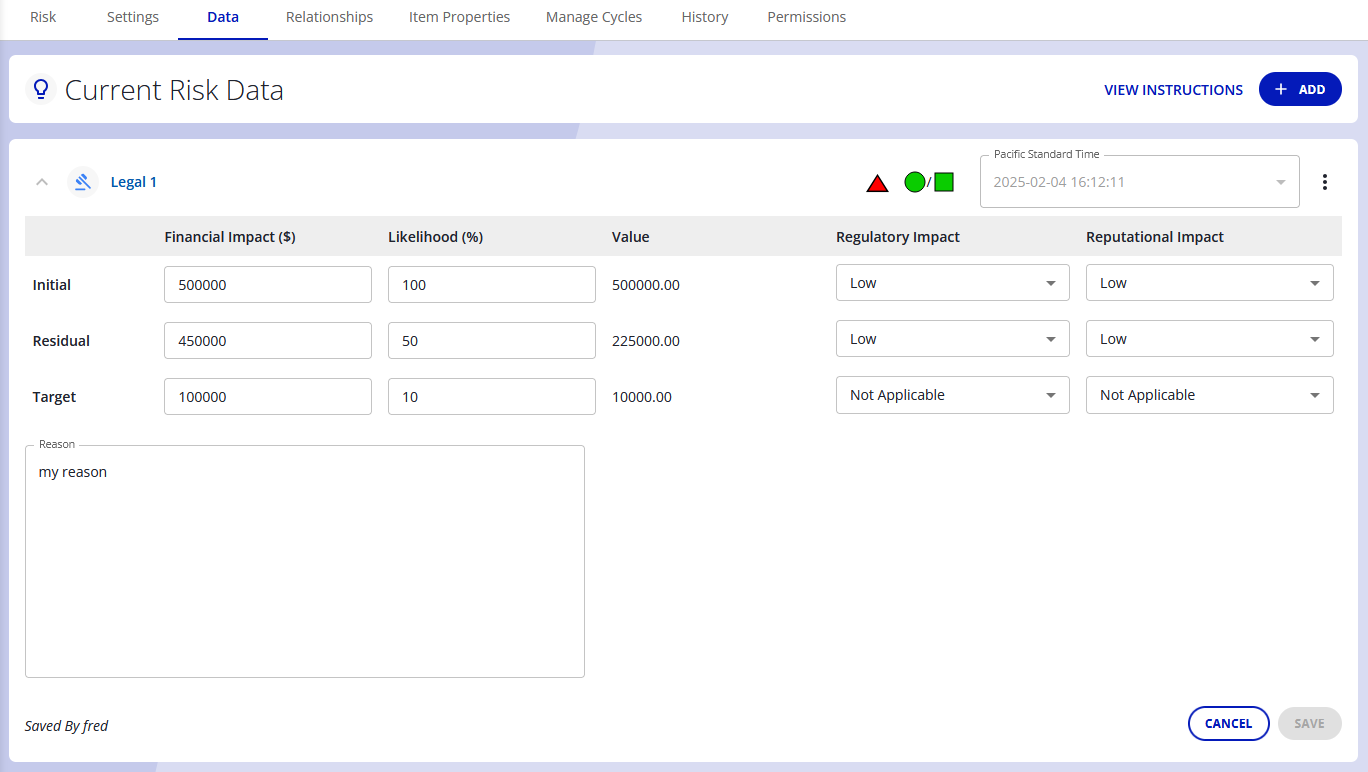This screenshot has height=772, width=1368.
Task: Click the red triangle risk indicator
Action: [877, 183]
